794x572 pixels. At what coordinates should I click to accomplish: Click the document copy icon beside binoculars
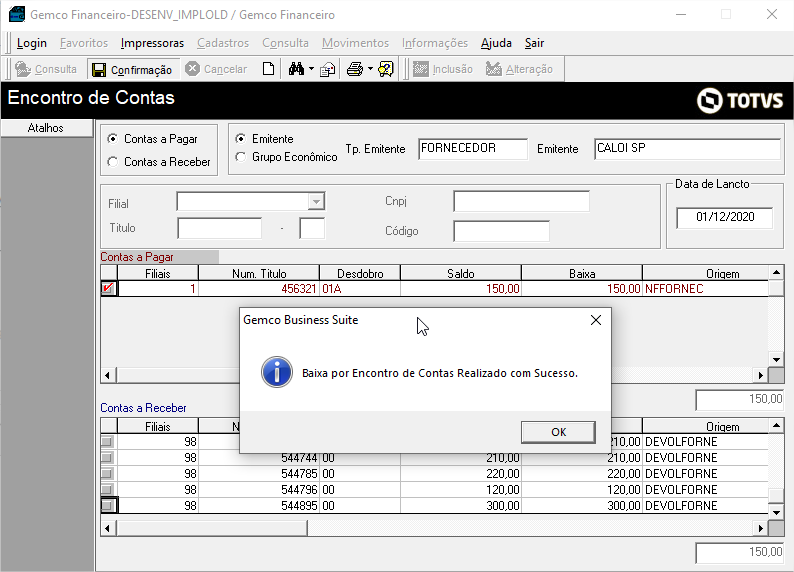[x=328, y=69]
